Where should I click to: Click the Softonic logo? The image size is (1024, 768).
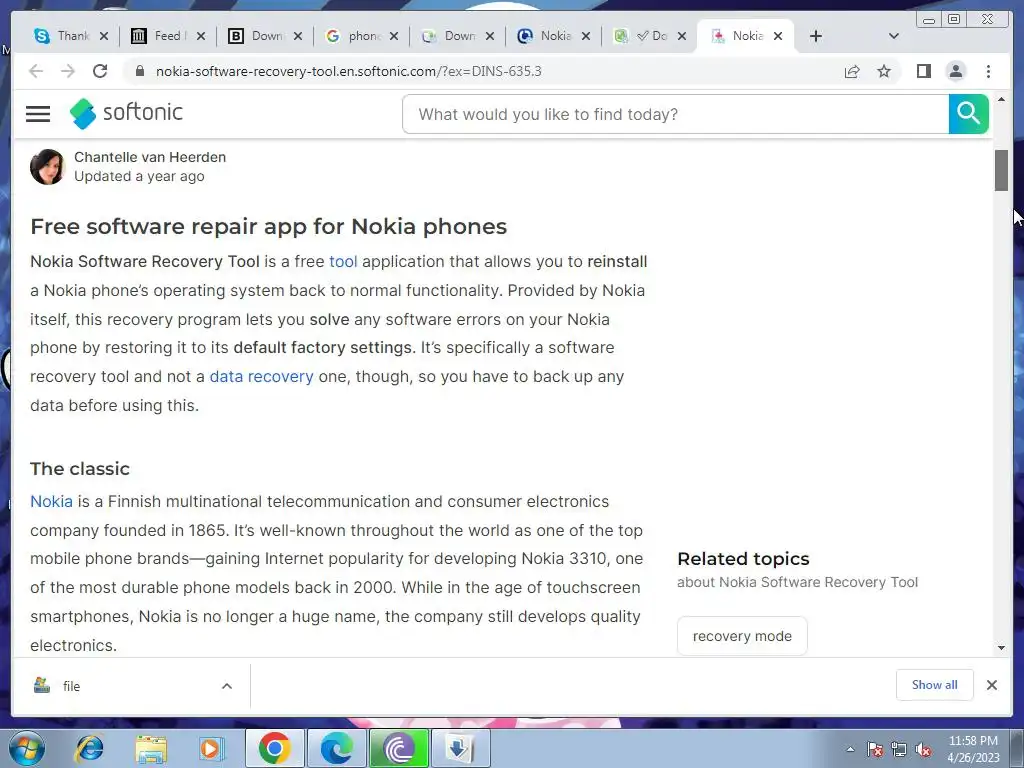click(x=126, y=113)
